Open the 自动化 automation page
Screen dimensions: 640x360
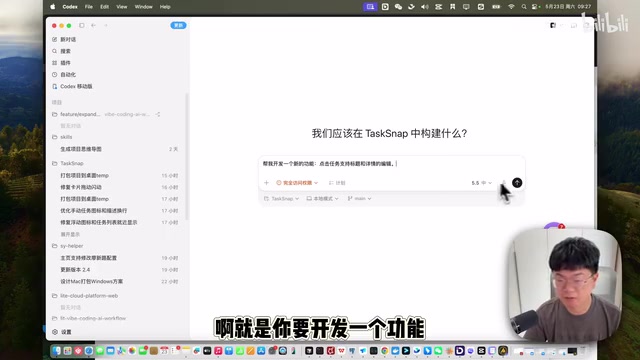(64, 75)
